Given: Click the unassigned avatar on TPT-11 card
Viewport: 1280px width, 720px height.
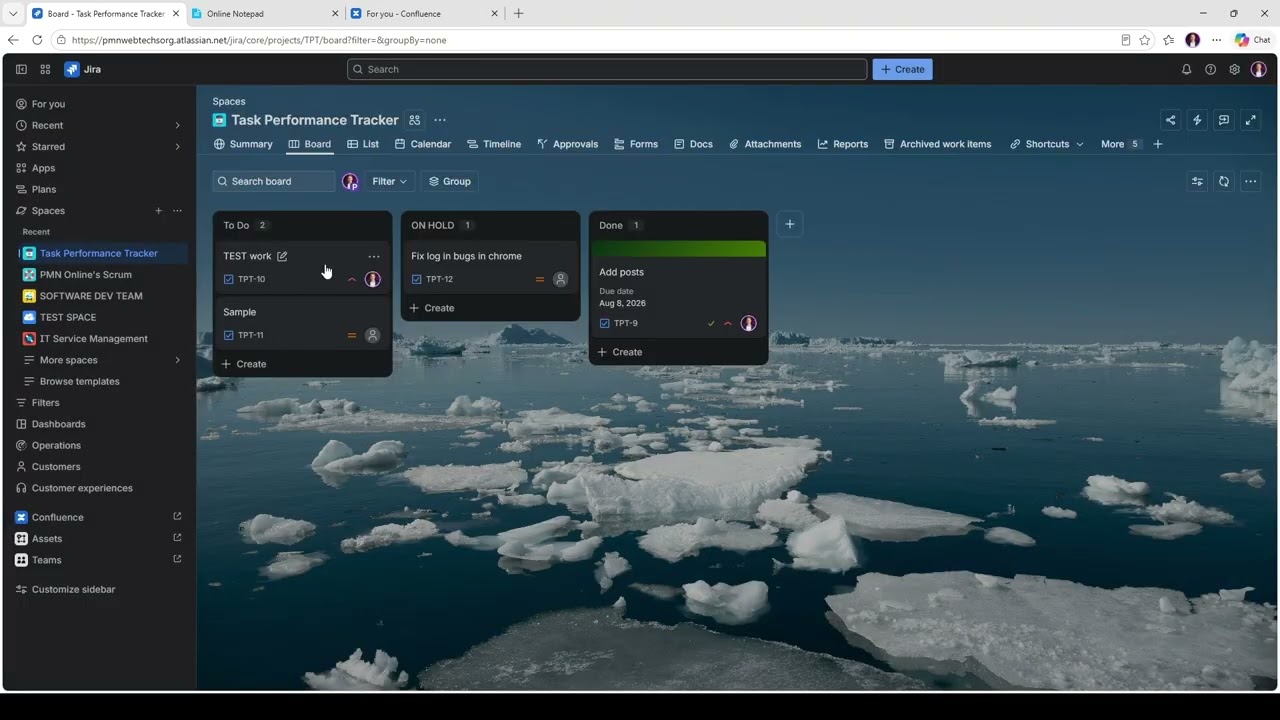Looking at the screenshot, I should tap(372, 335).
